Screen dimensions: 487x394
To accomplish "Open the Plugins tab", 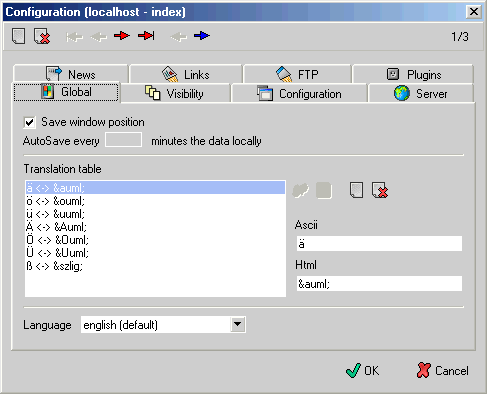I will pos(413,74).
